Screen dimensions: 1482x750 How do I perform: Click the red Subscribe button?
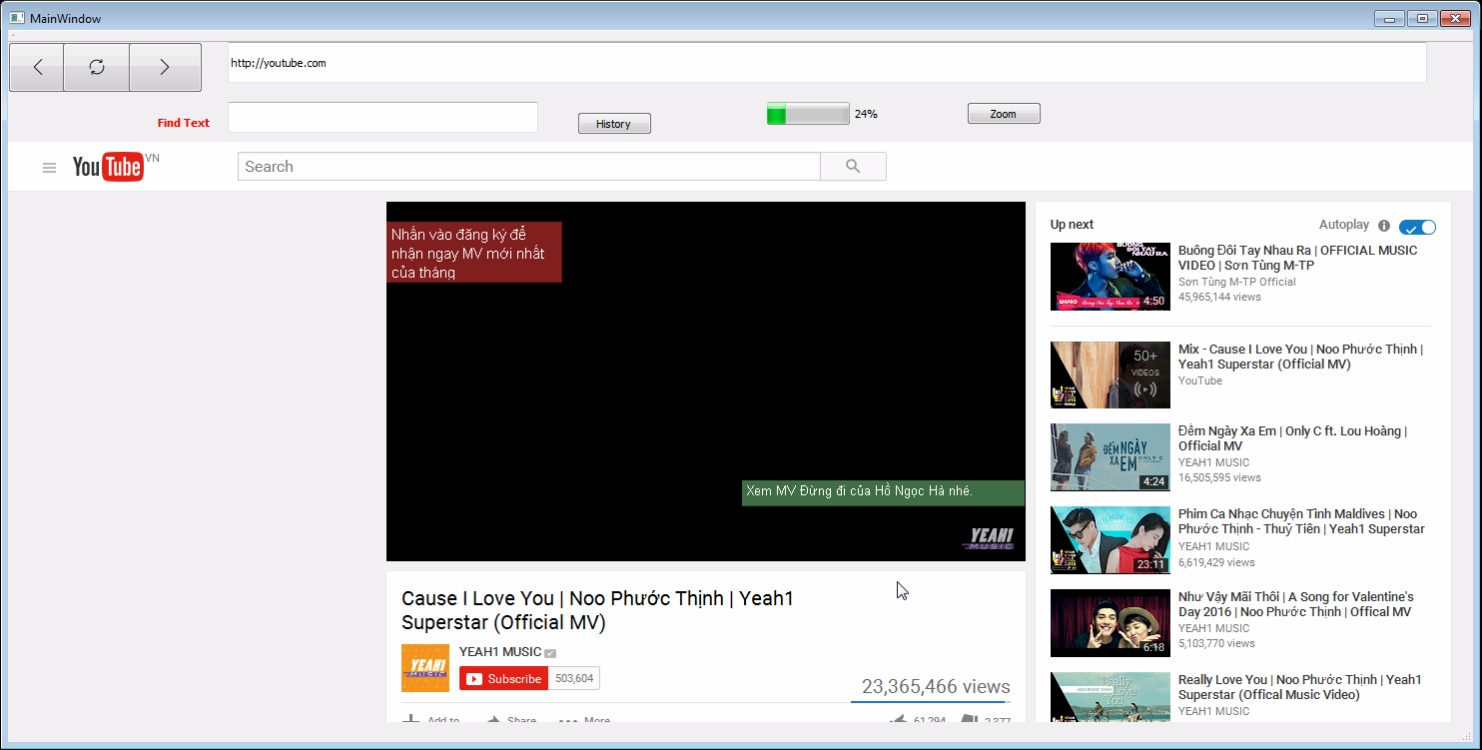504,679
